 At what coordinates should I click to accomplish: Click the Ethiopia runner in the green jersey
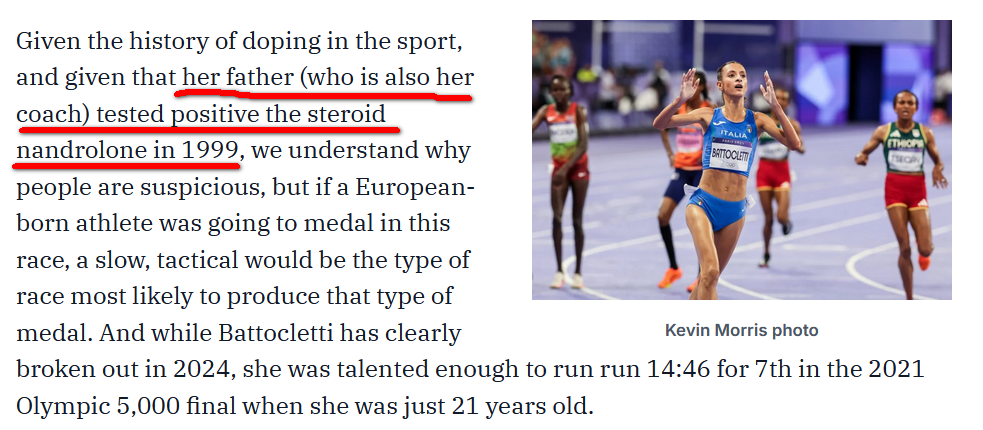[x=905, y=188]
